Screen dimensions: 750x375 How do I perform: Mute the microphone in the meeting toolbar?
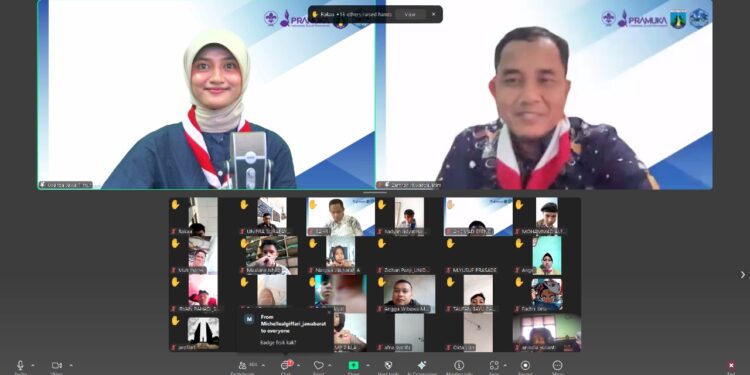click(x=20, y=365)
